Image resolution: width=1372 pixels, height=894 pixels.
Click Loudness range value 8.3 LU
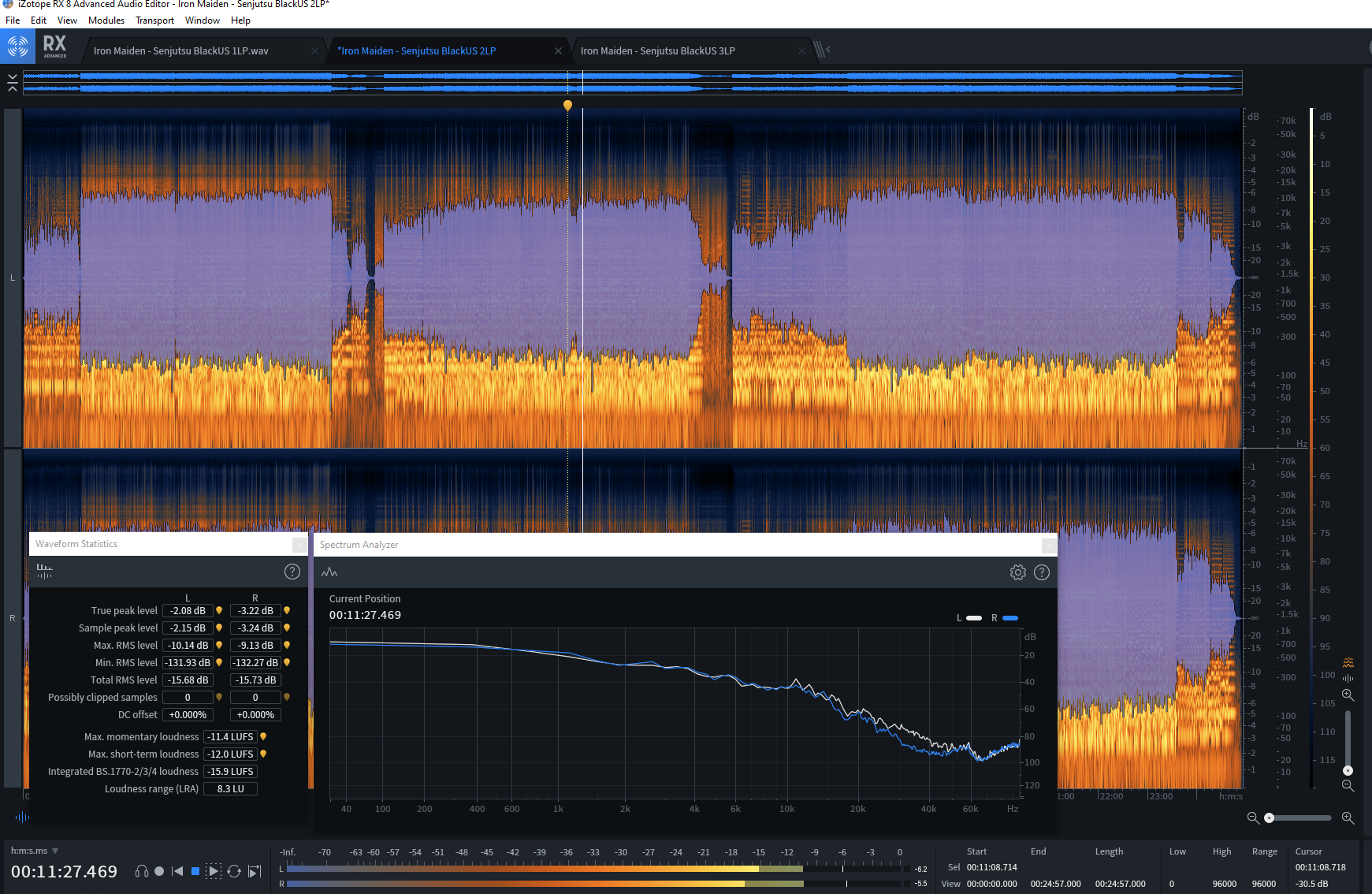coord(231,788)
